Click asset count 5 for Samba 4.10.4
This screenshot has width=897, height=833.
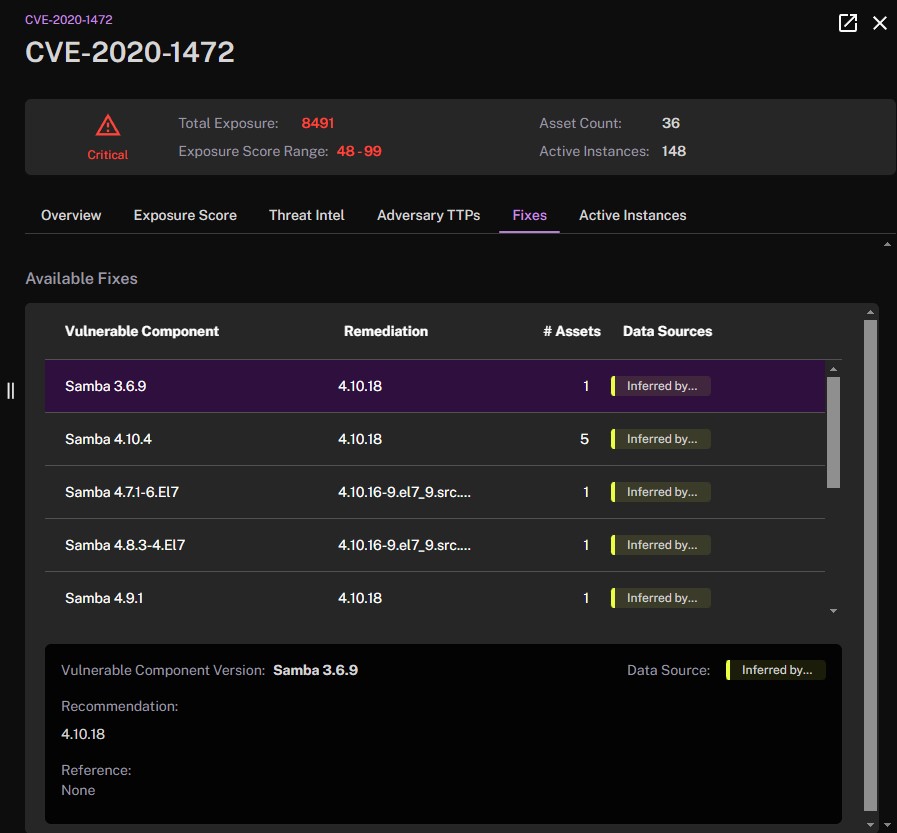584,439
